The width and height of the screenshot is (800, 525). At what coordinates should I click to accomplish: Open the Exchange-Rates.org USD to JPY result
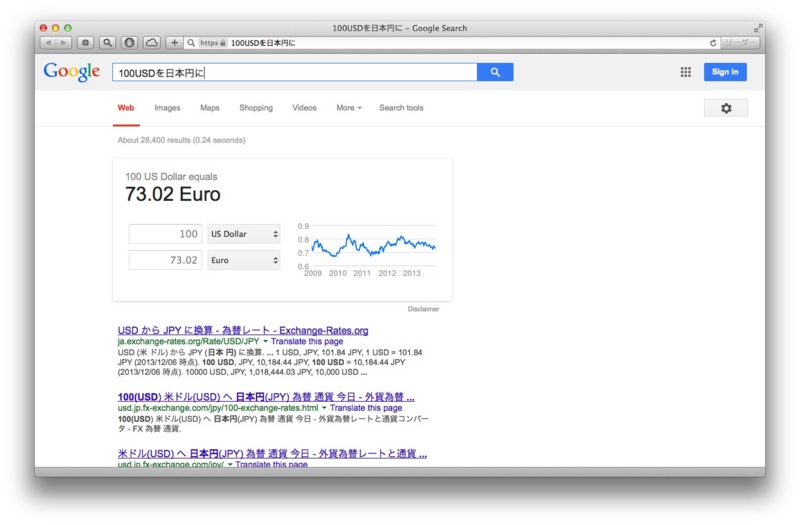pos(243,330)
